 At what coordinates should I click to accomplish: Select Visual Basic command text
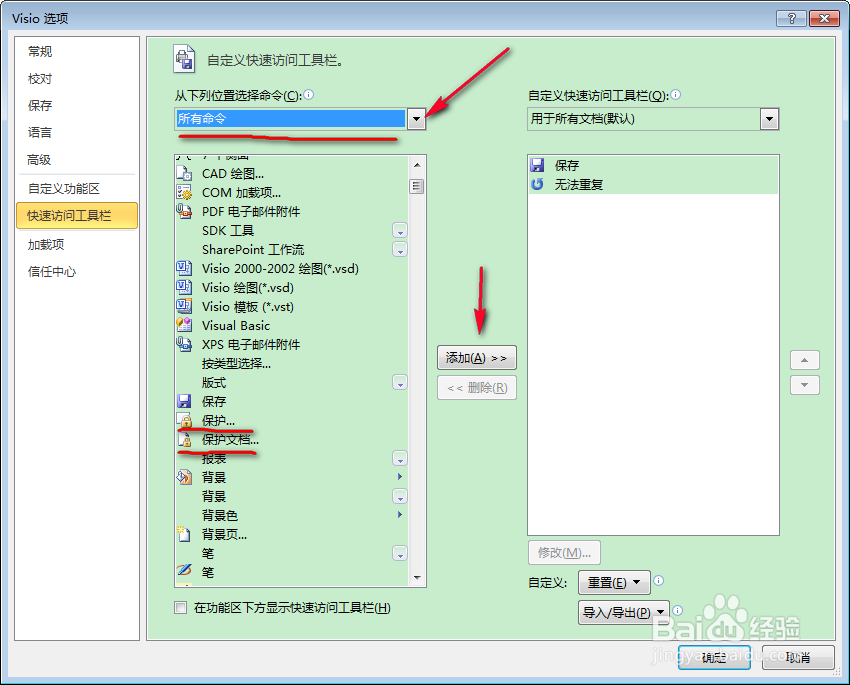pyautogui.click(x=236, y=325)
